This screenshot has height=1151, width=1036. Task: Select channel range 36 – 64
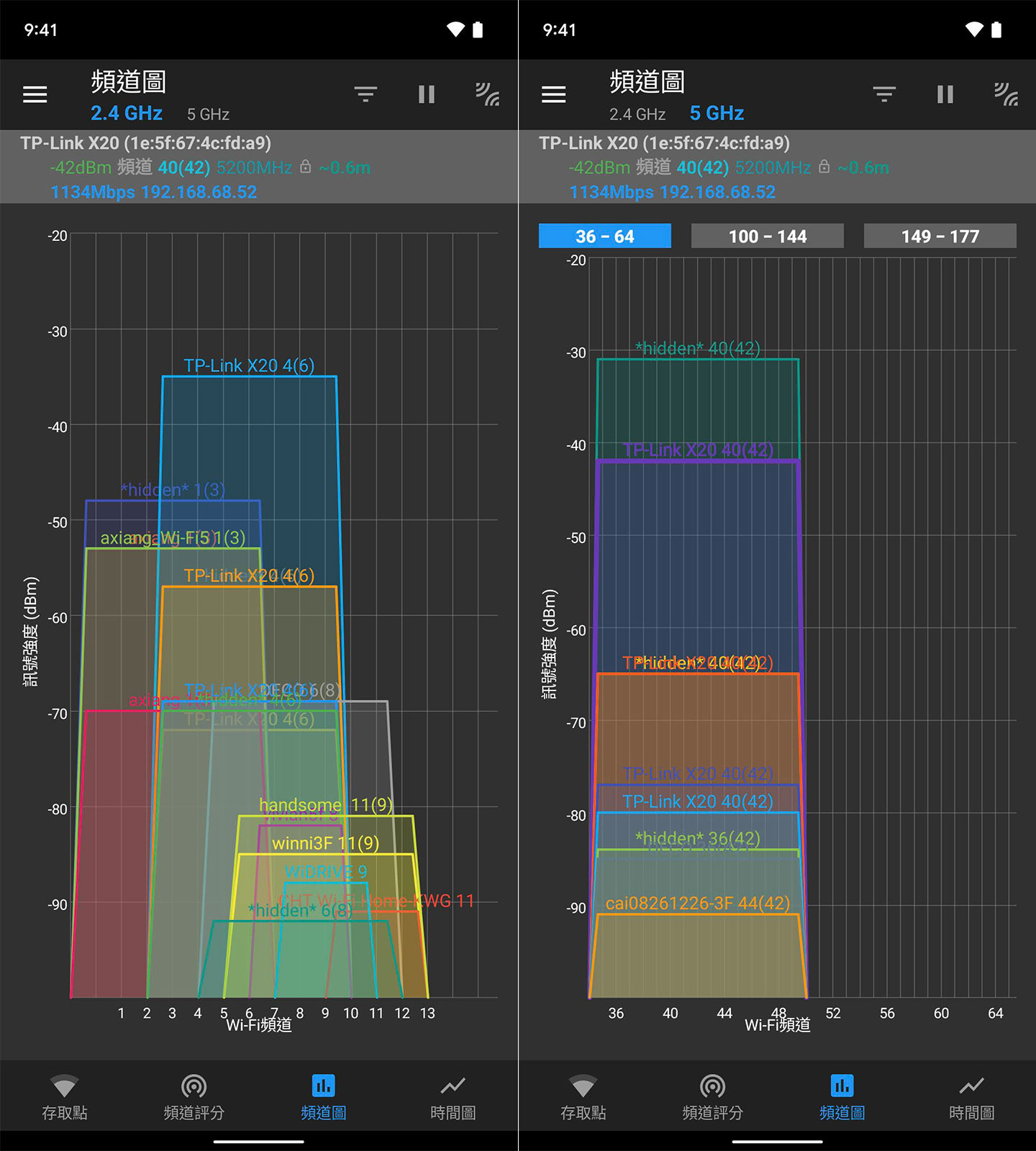click(x=605, y=236)
